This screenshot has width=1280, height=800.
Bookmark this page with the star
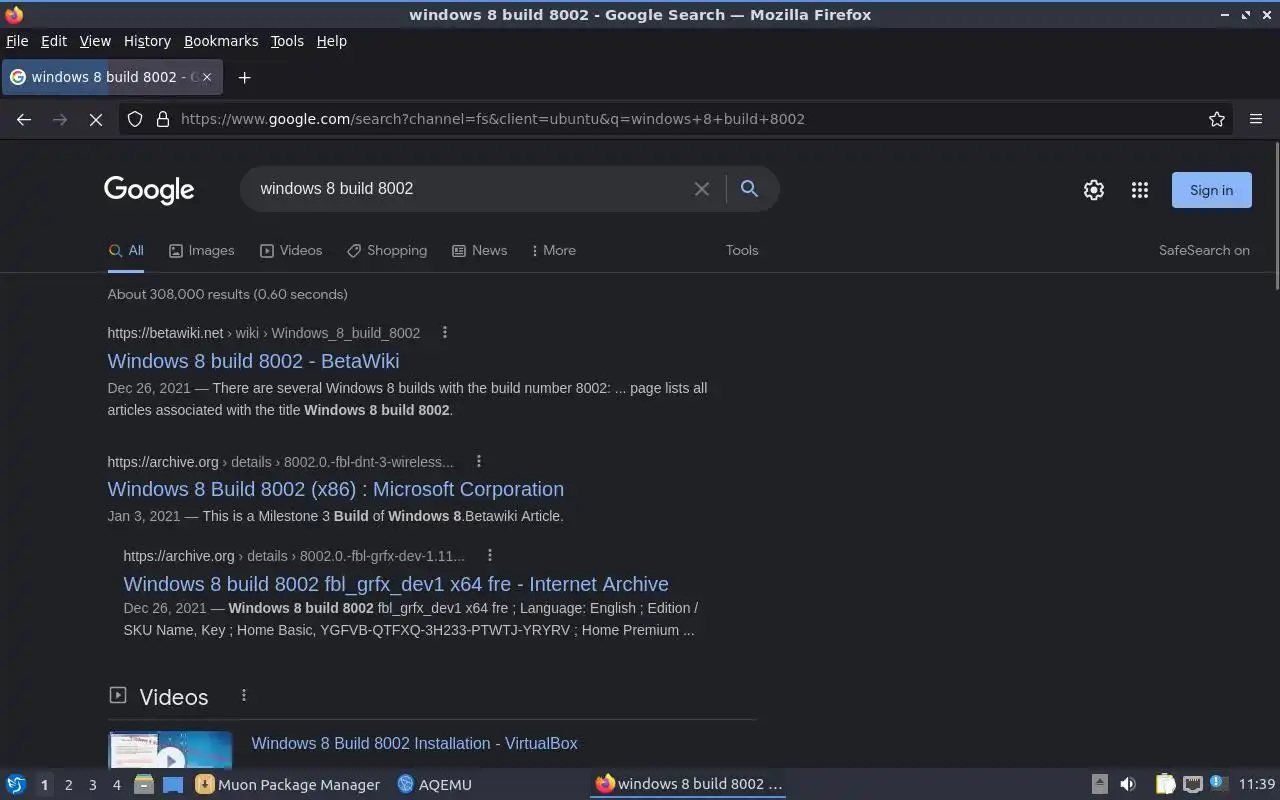1217,119
